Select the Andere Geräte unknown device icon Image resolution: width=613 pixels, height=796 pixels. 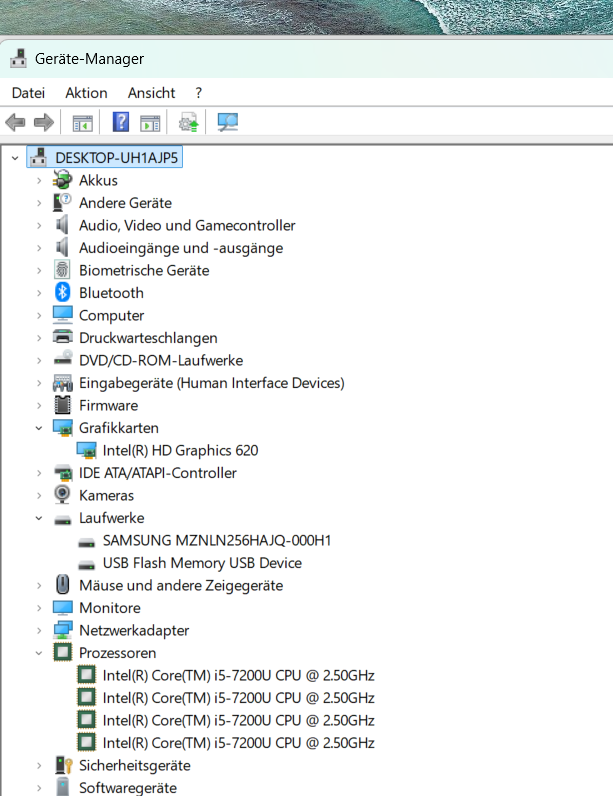[62, 203]
